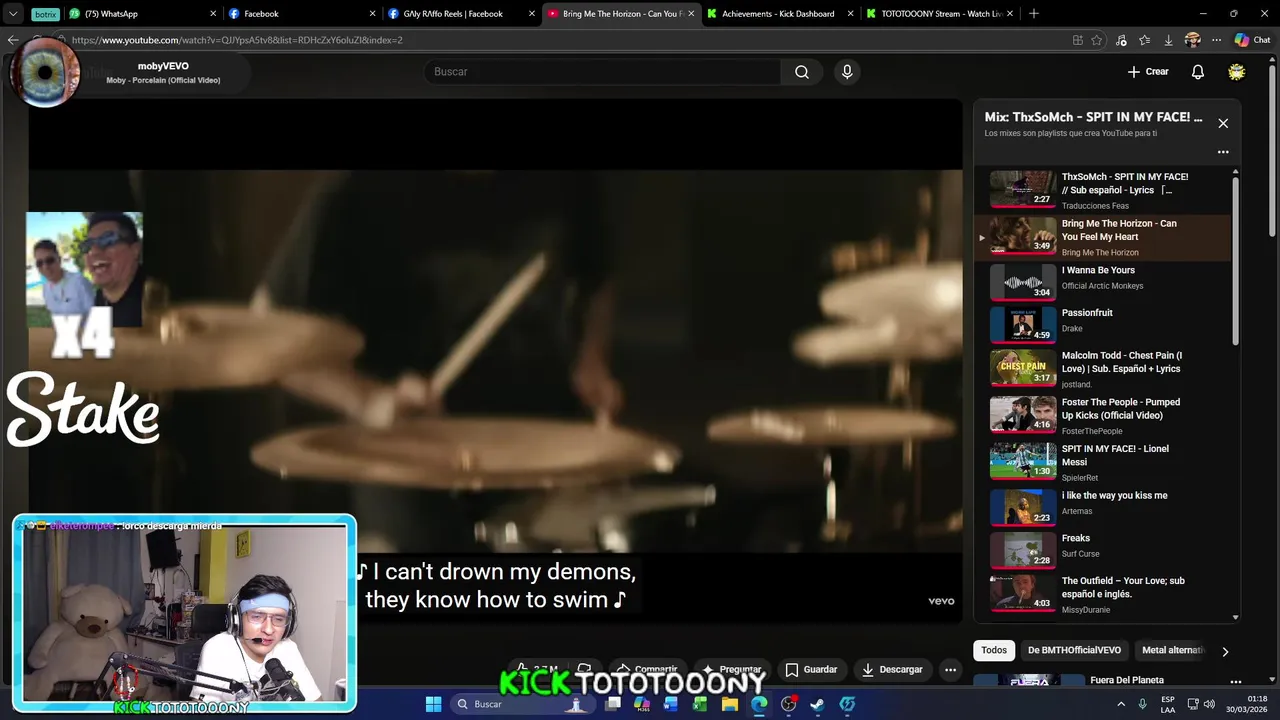This screenshot has height=720, width=1280.
Task: Click the tray microphone icon
Action: 1142,704
